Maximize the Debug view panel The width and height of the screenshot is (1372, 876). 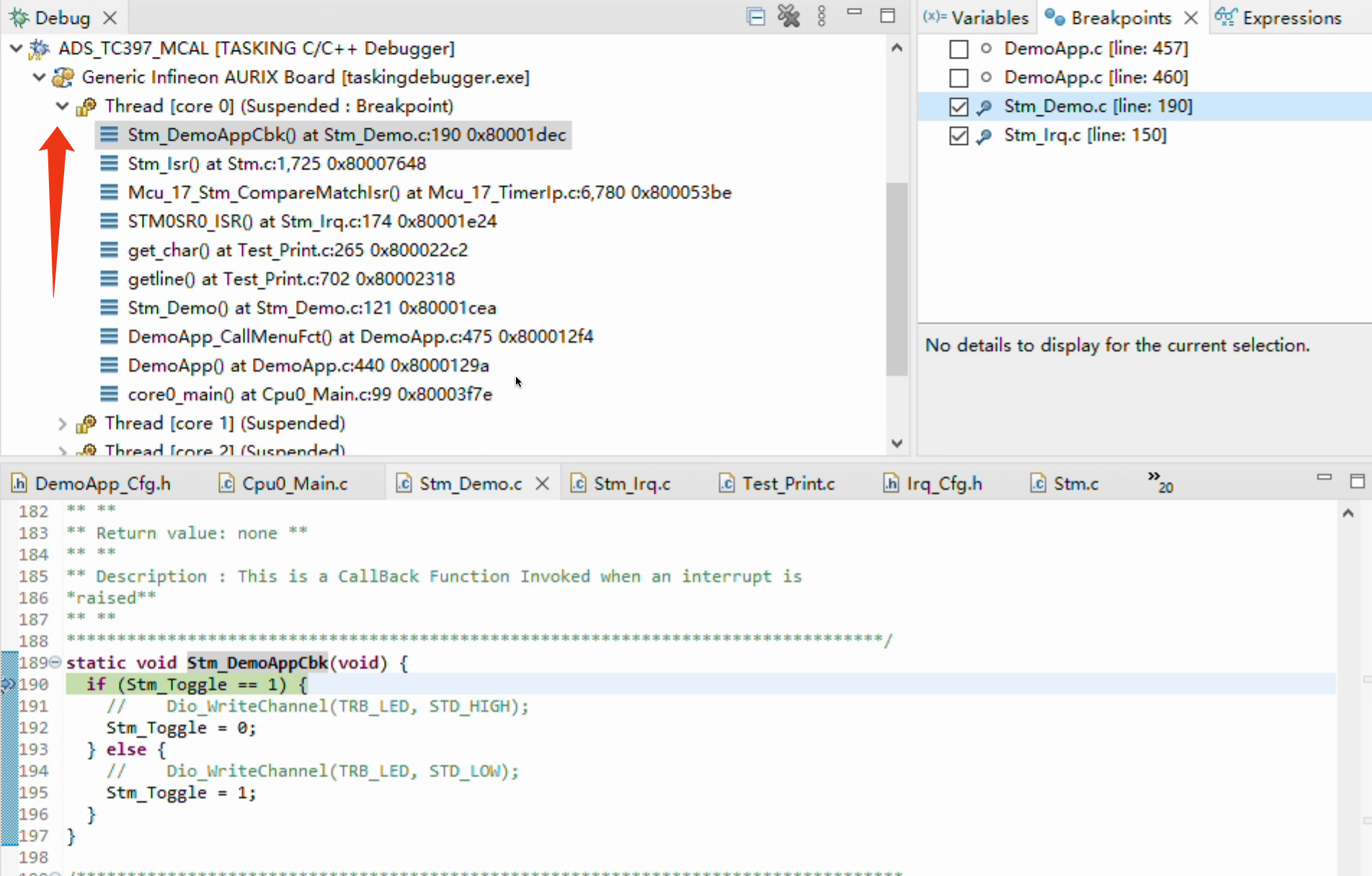tap(888, 16)
